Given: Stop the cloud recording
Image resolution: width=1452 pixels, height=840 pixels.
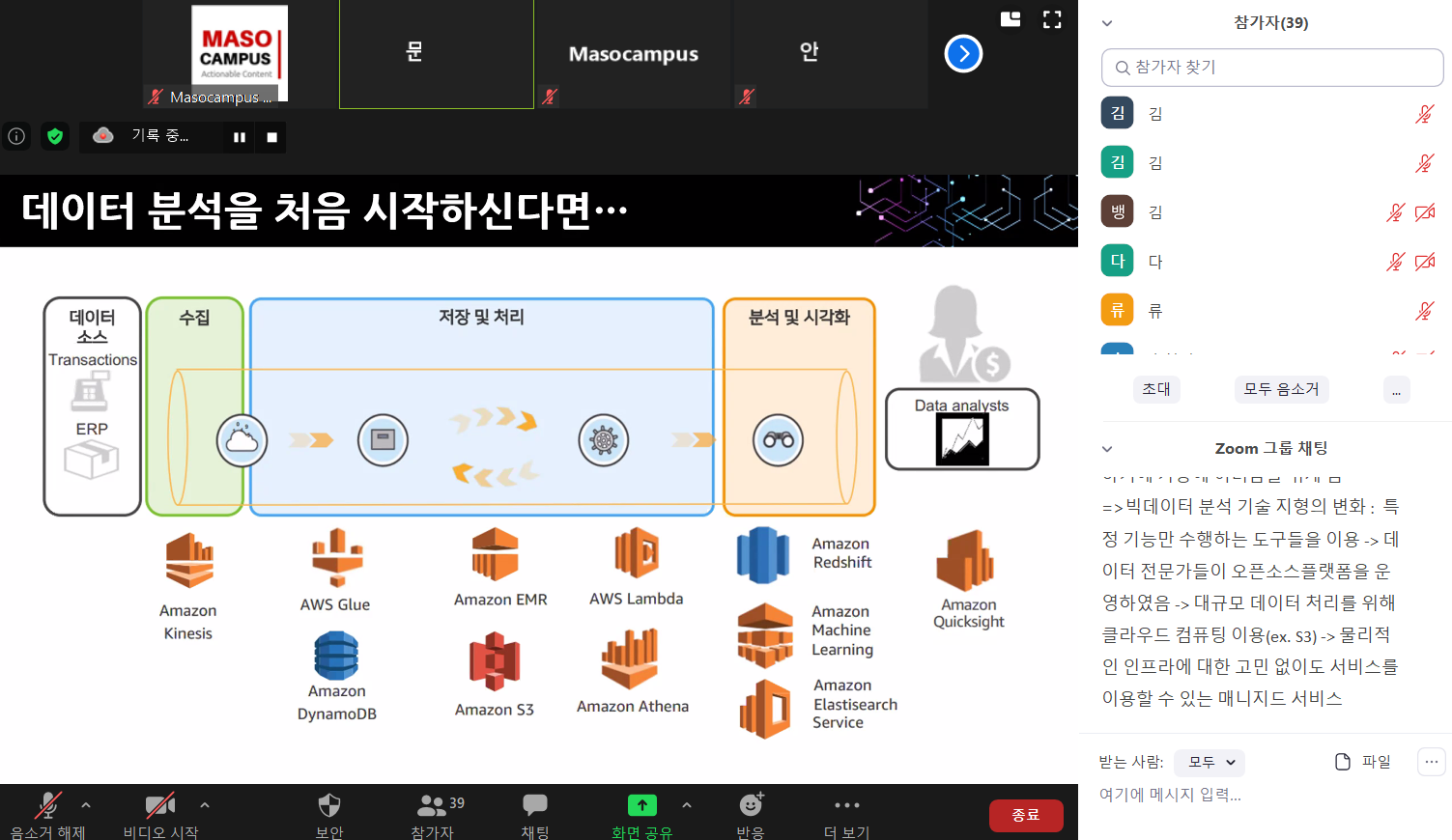Looking at the screenshot, I should [x=272, y=137].
